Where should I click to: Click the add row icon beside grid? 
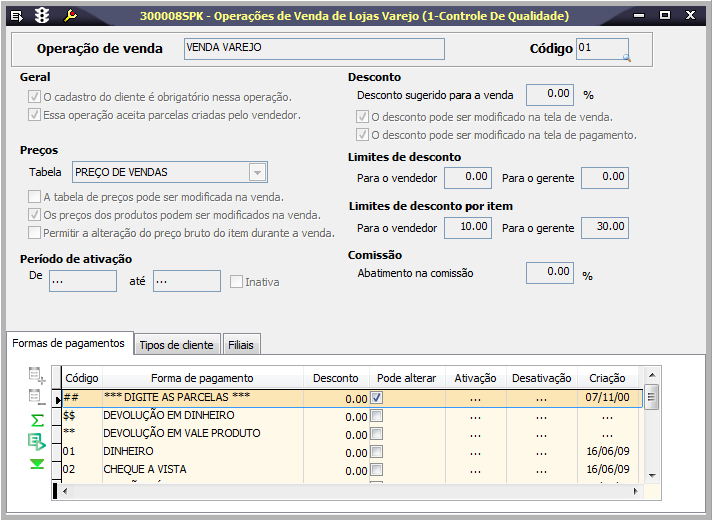[37, 376]
